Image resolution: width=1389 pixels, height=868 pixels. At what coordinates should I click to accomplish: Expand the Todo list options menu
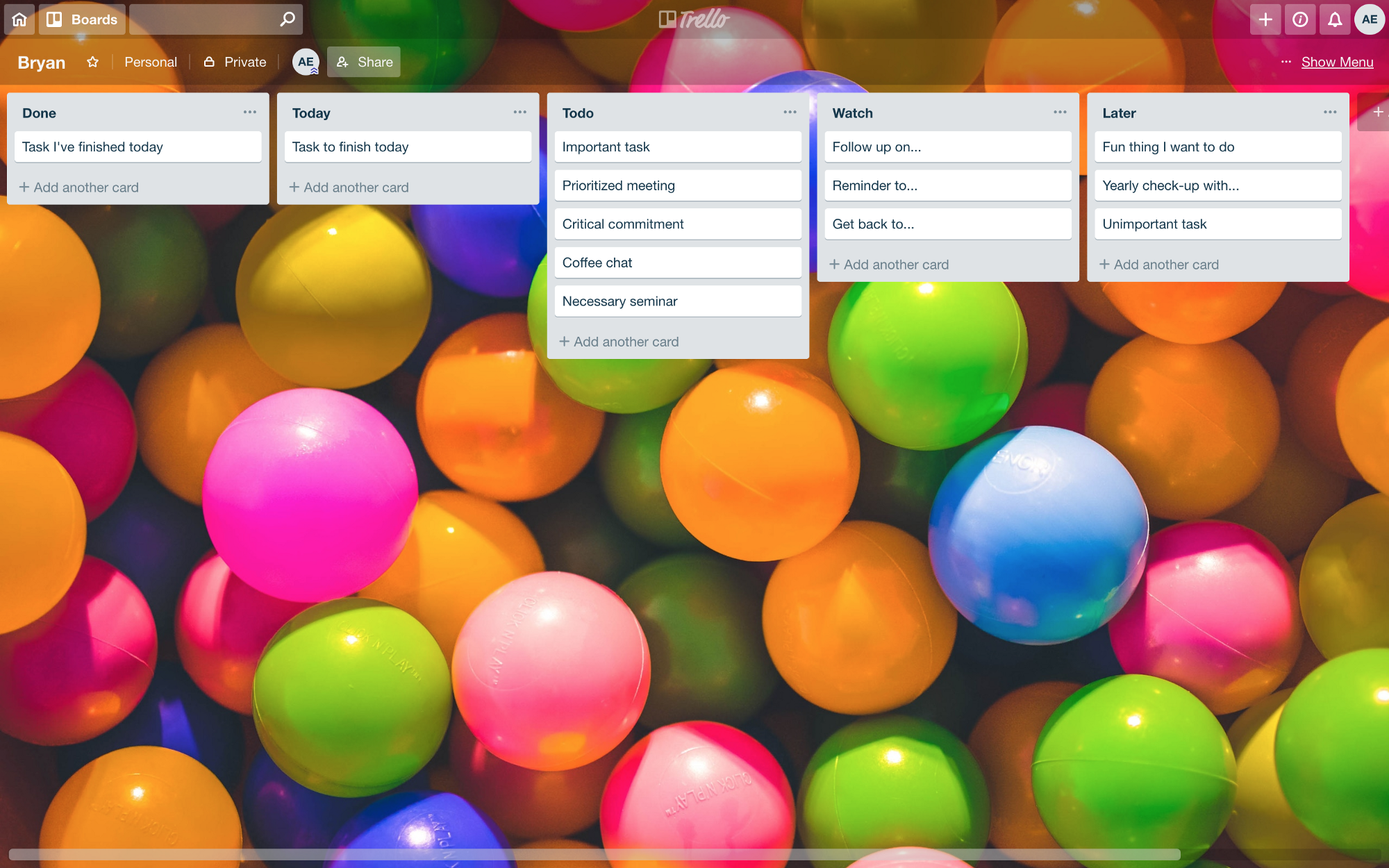[790, 112]
